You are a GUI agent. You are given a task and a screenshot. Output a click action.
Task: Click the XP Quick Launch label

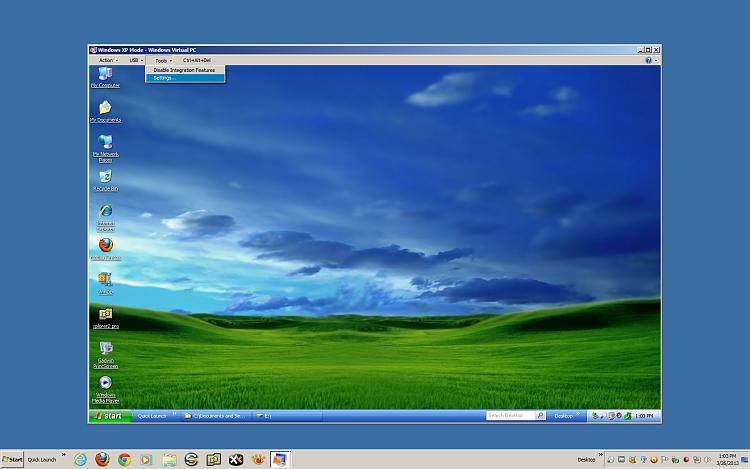[152, 416]
